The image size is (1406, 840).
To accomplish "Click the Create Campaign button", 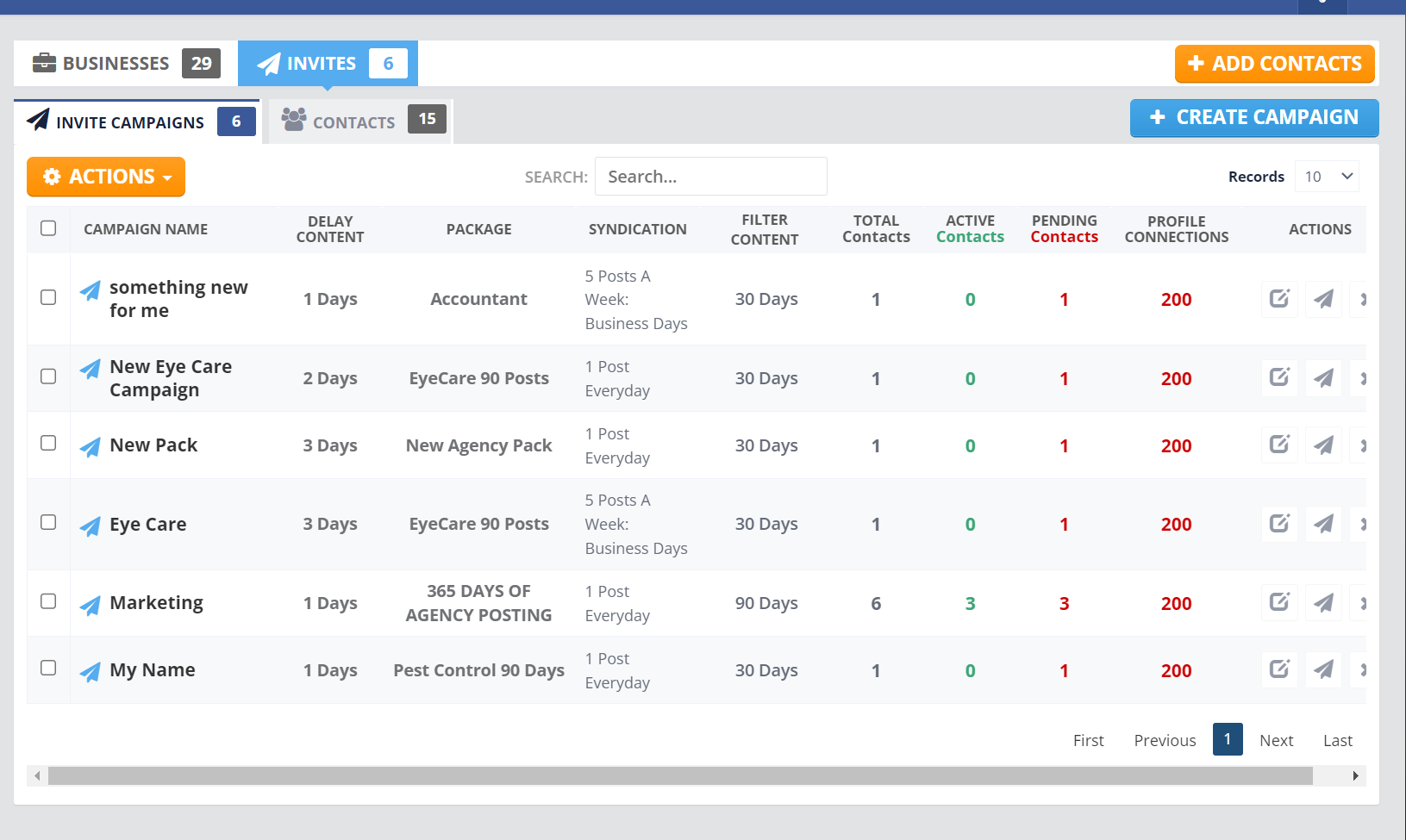I will pos(1253,118).
